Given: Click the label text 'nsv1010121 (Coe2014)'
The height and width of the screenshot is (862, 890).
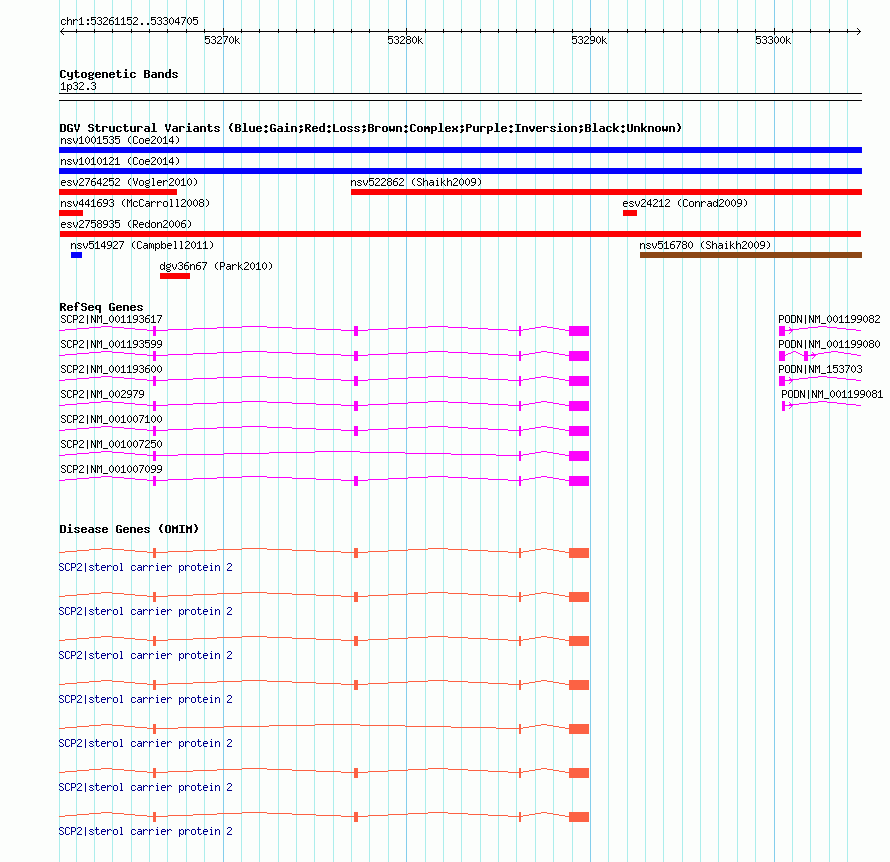Looking at the screenshot, I should (x=120, y=161).
